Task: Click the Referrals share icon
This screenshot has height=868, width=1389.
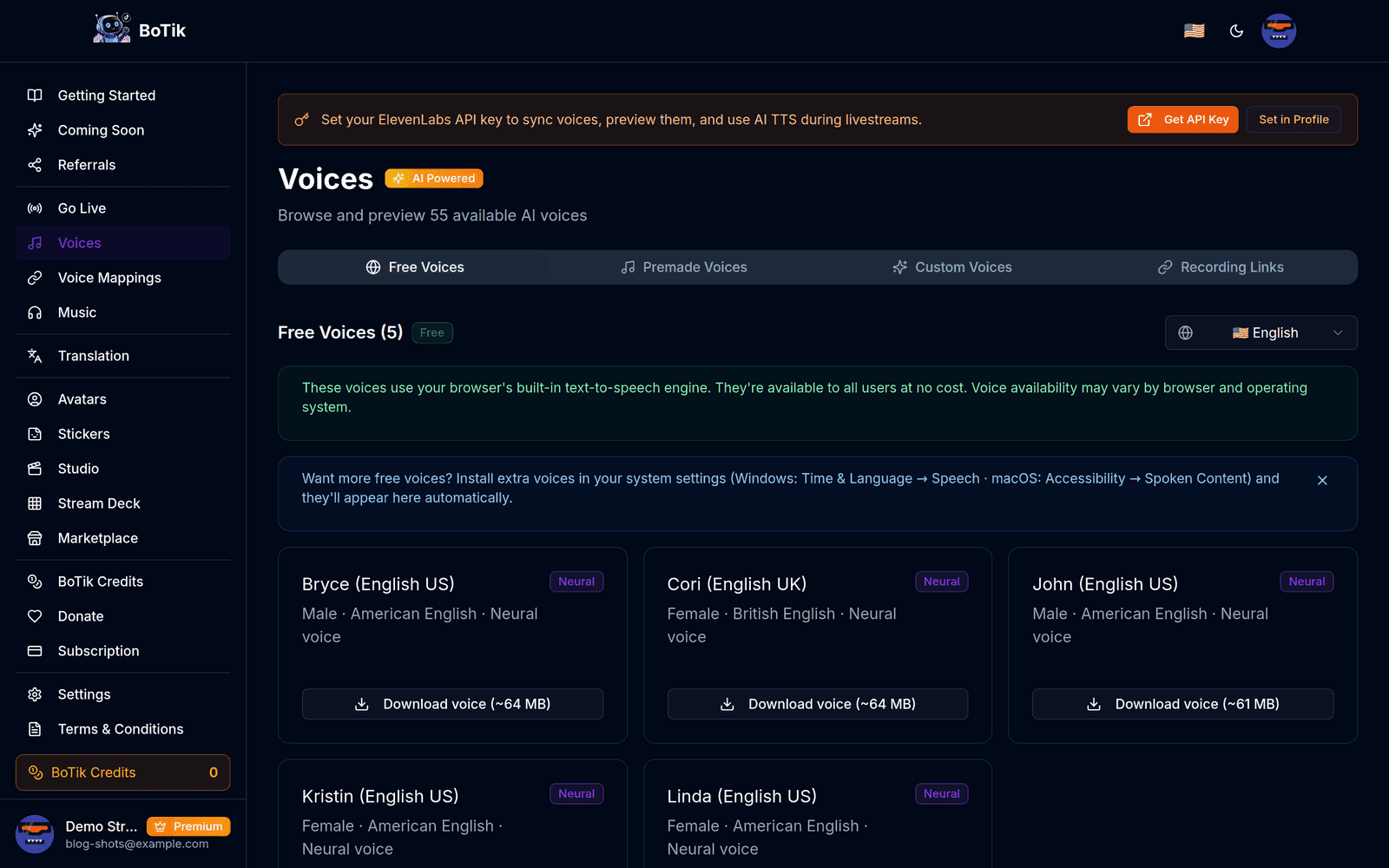Action: click(x=35, y=165)
